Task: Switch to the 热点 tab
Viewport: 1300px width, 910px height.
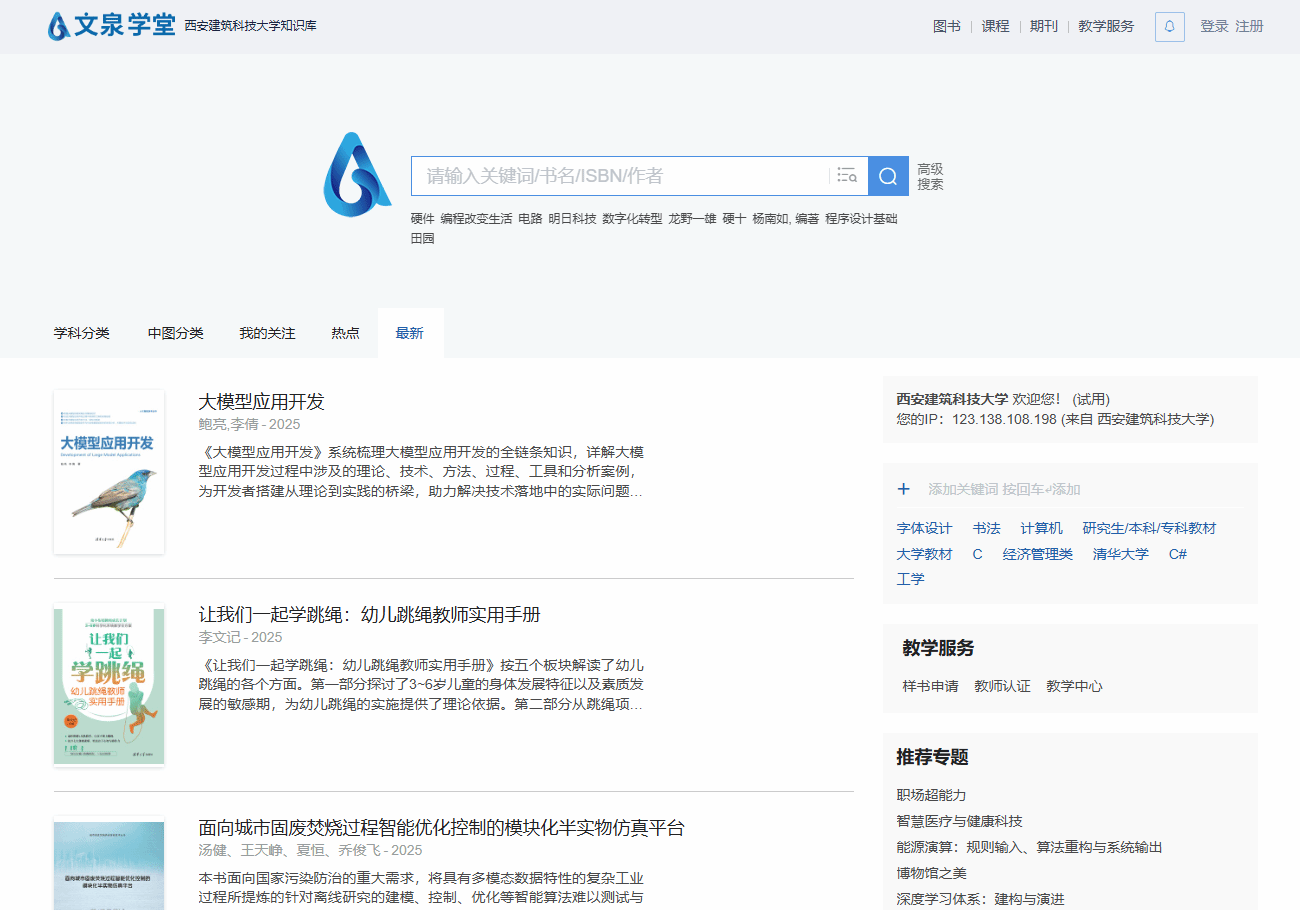Action: (345, 333)
